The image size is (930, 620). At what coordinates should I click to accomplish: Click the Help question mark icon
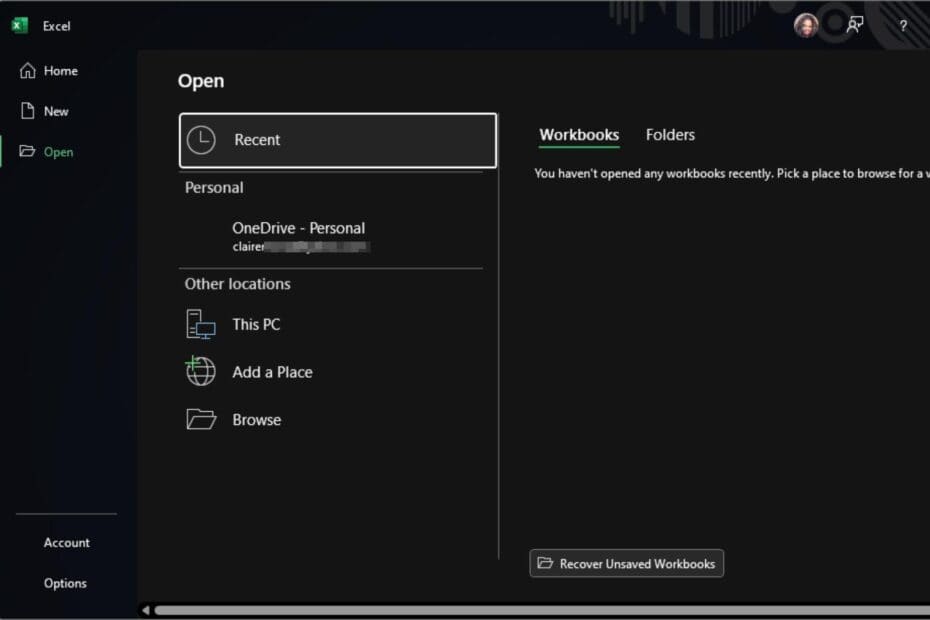pos(903,25)
